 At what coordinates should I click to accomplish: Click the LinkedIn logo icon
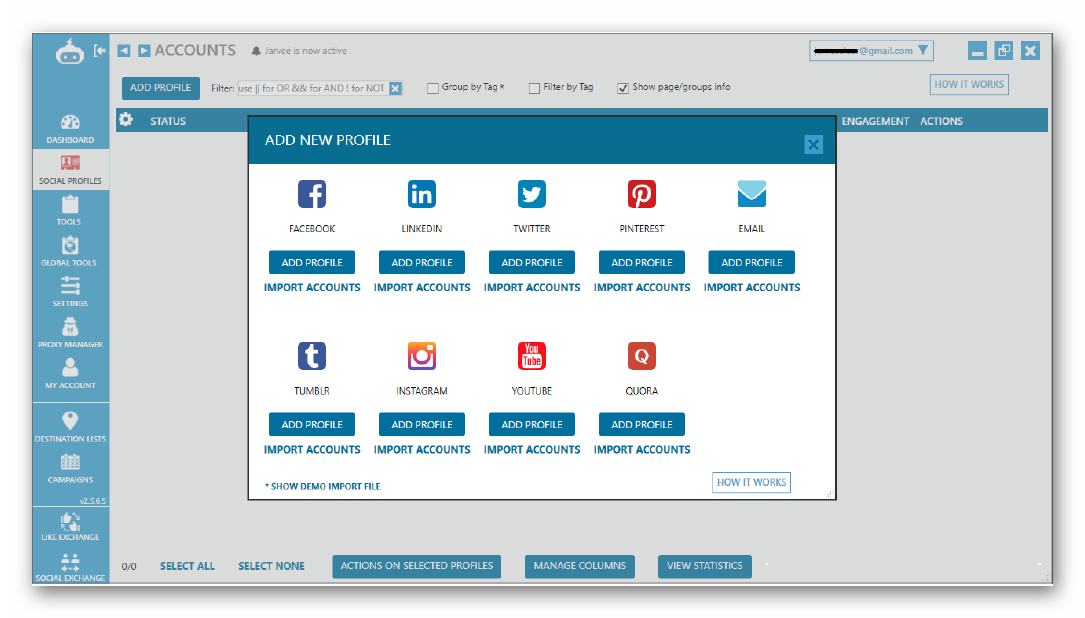pyautogui.click(x=421, y=194)
